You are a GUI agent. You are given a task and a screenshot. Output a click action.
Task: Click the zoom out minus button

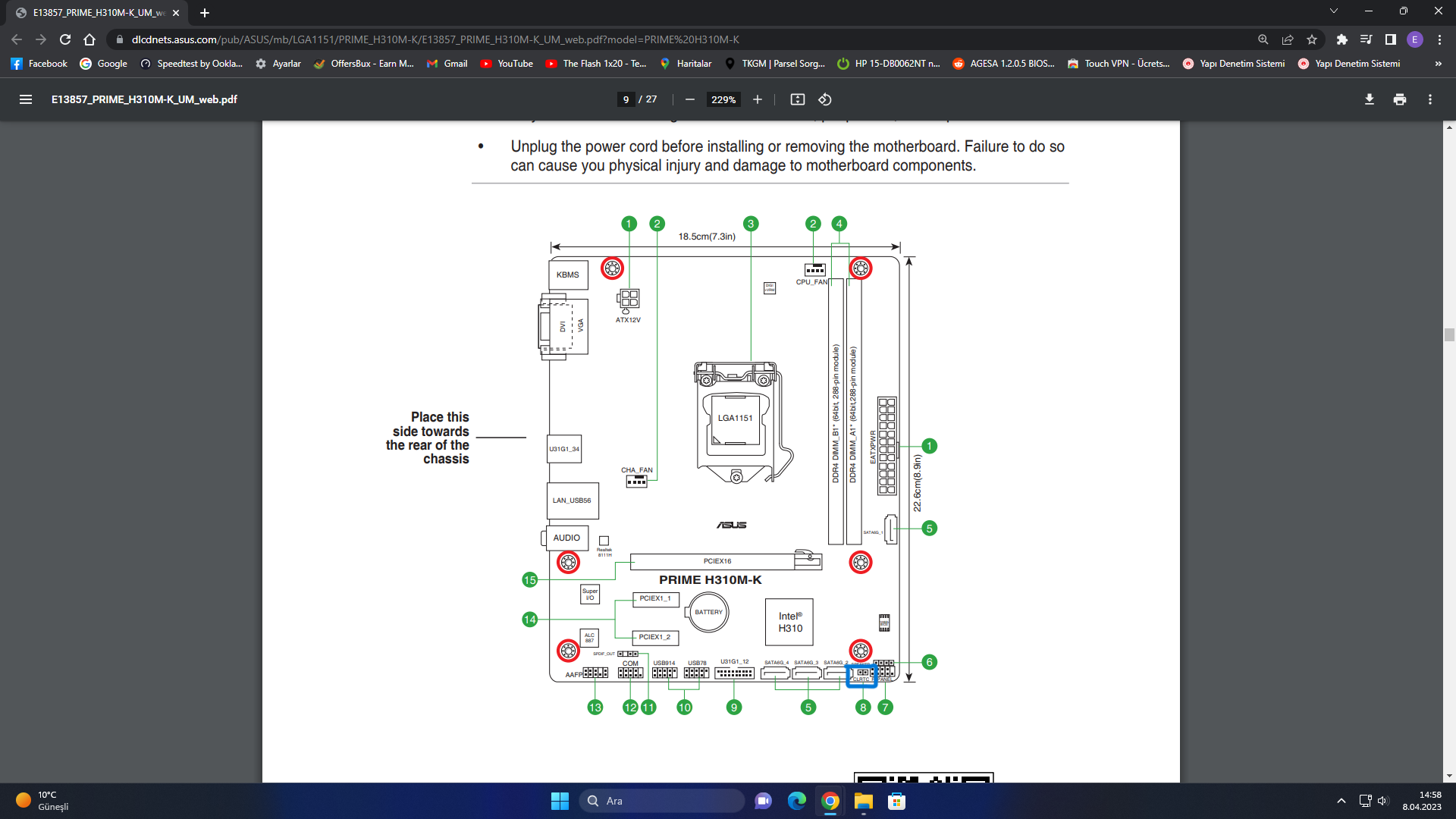tap(689, 99)
